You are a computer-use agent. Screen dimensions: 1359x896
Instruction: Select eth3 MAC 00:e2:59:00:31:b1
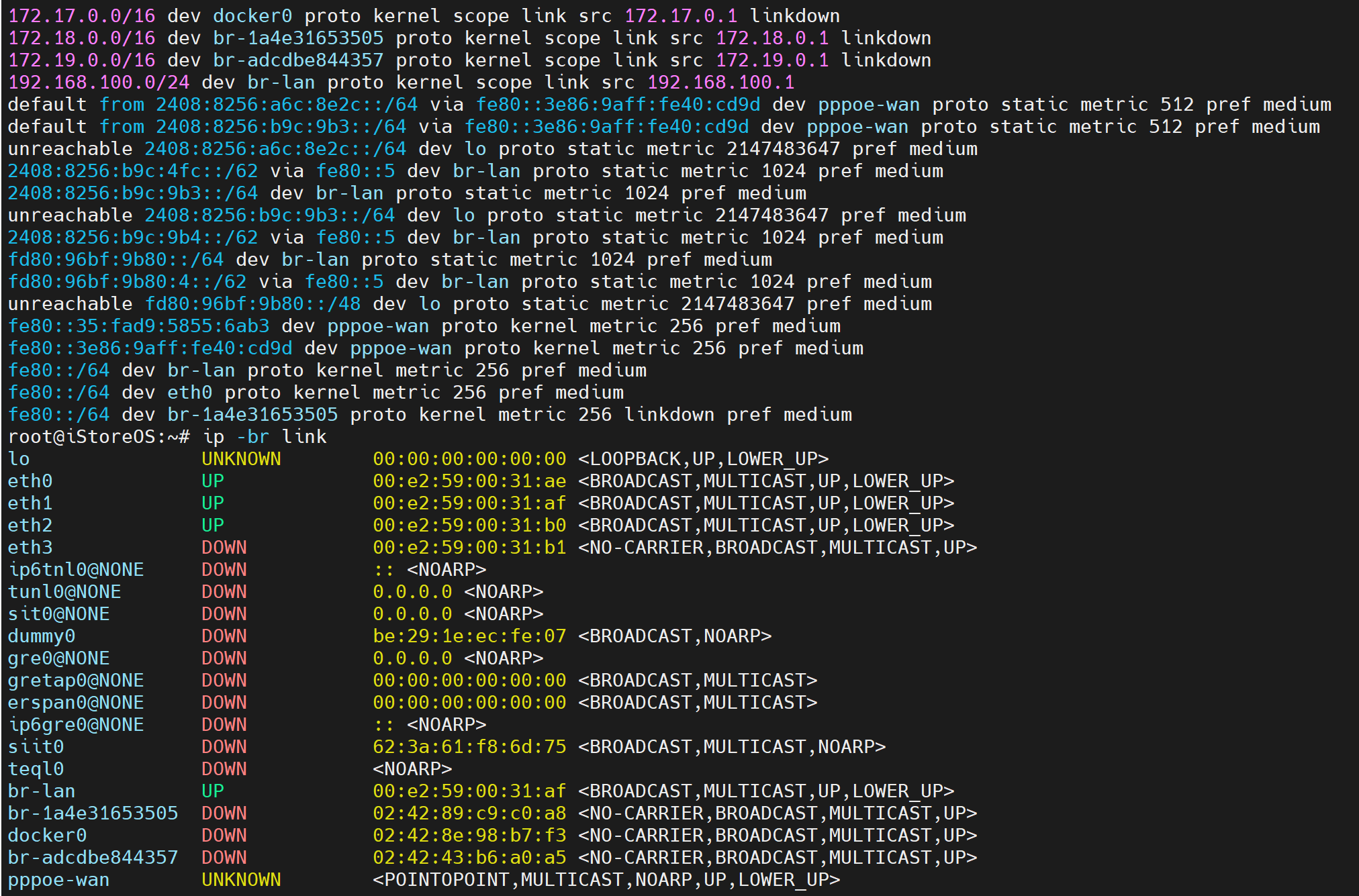(x=469, y=547)
